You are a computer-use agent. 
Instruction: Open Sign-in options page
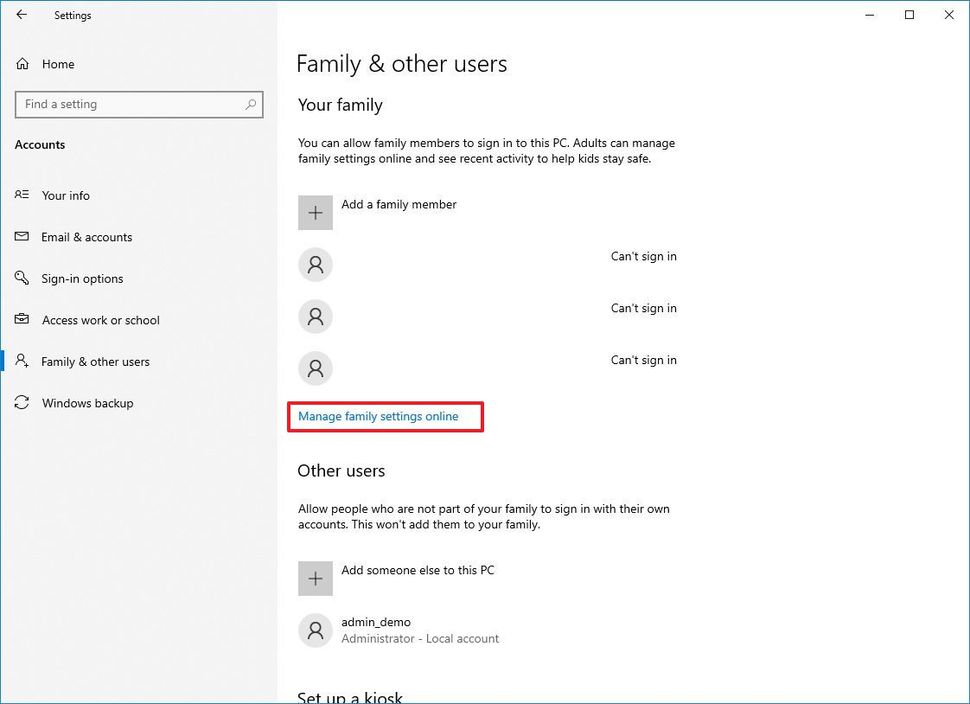[82, 279]
